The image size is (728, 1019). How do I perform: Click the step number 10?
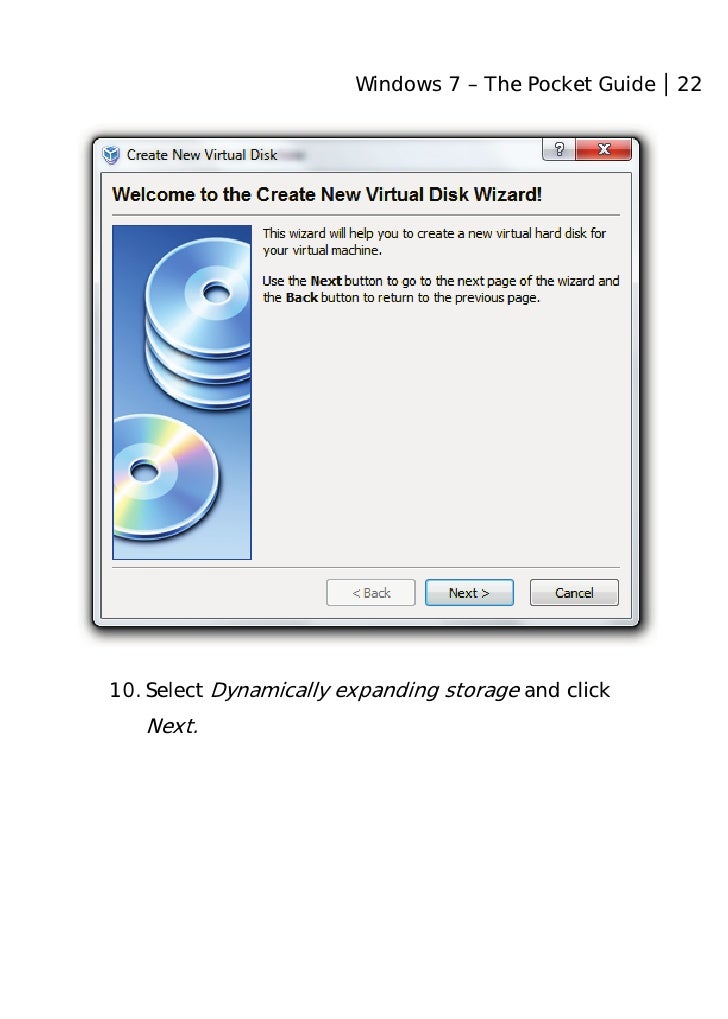124,690
